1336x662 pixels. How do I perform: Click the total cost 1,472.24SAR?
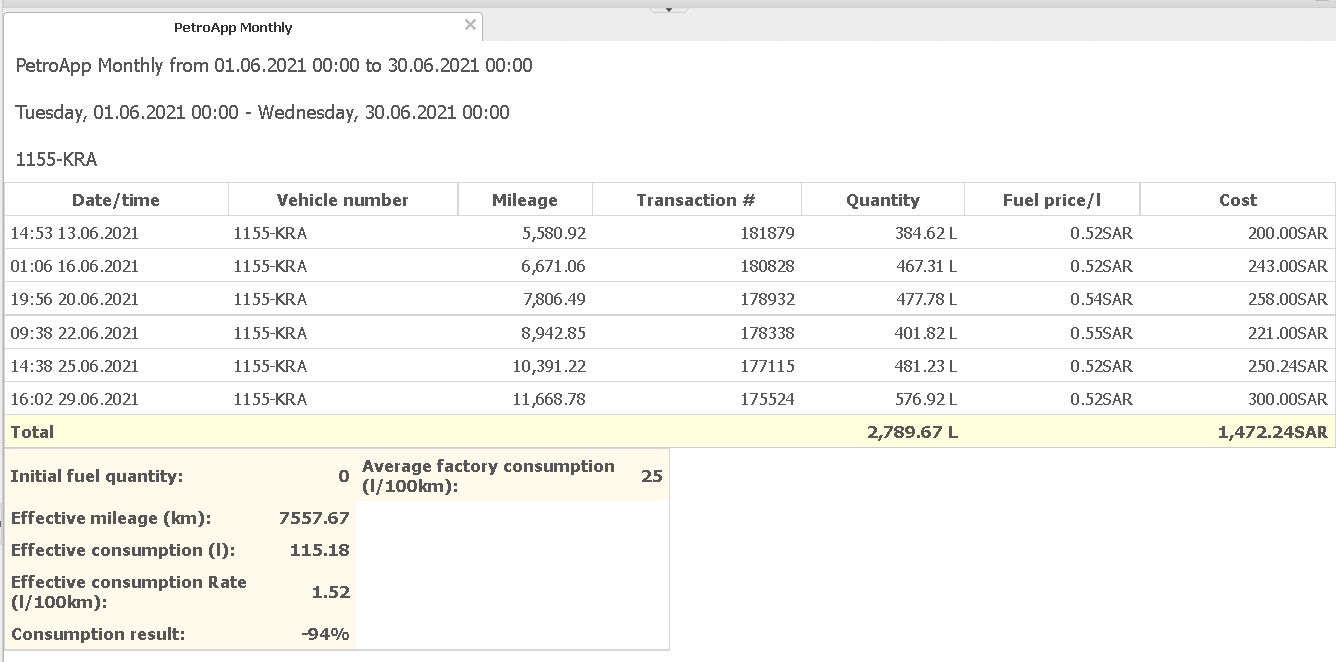click(x=1272, y=432)
